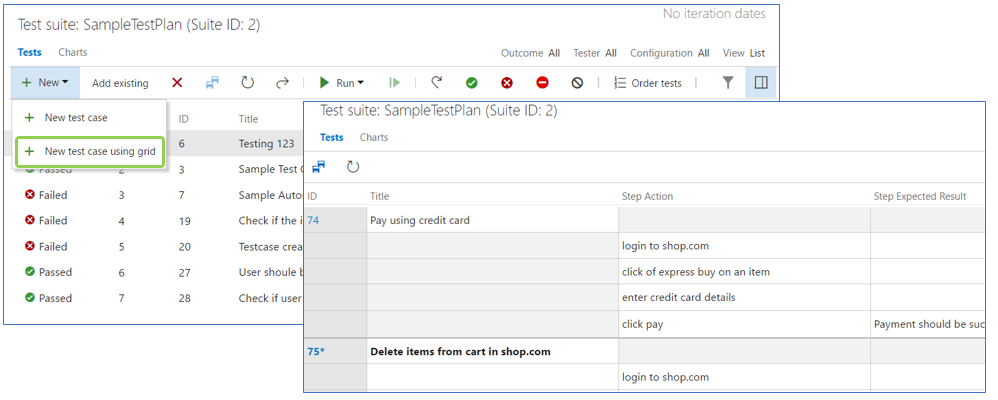Toggle the details pane icon
Viewport: 998px width, 400px height.
761,83
